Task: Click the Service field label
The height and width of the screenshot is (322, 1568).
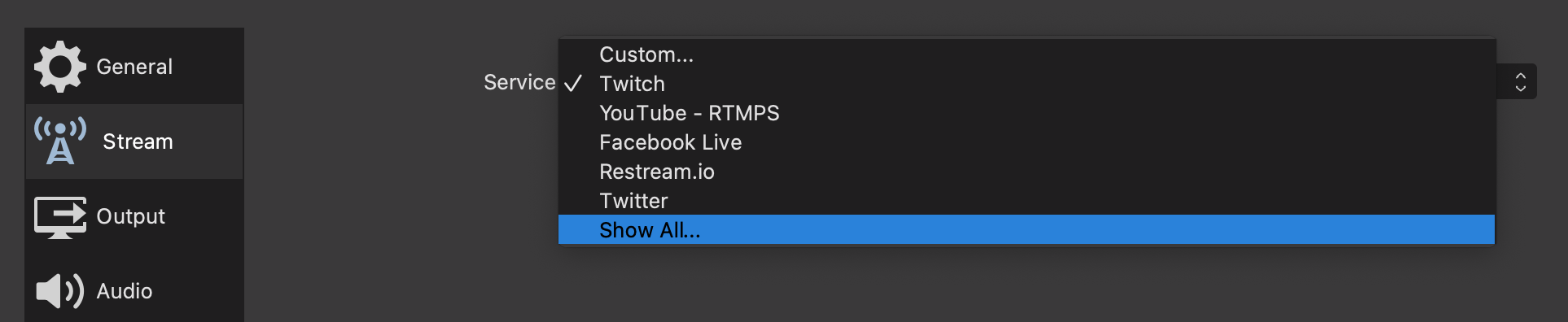Action: 519,82
